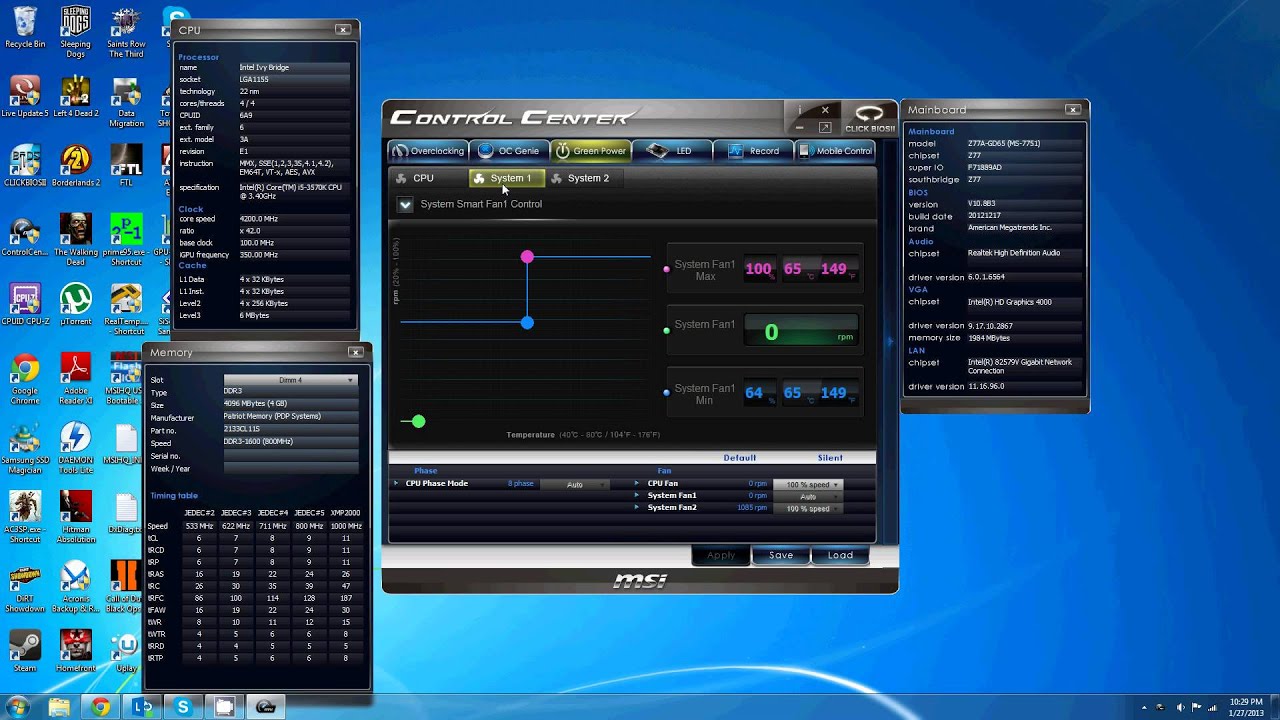Expand the CPU Fan row arrow

tap(637, 484)
